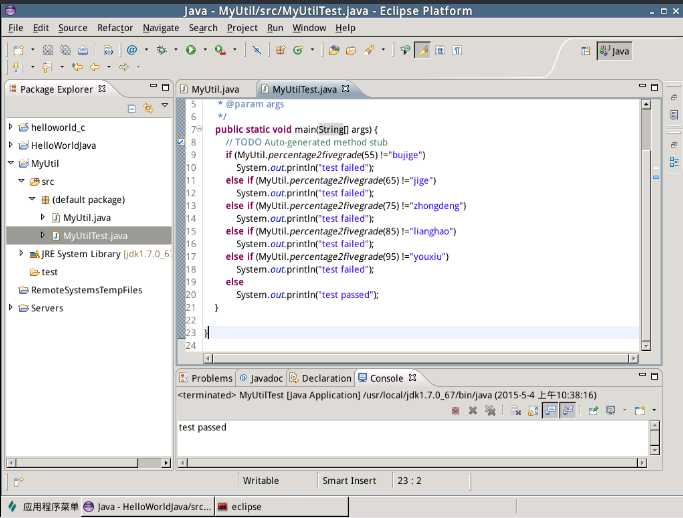The width and height of the screenshot is (683, 518).
Task: Click the Print toolbar icon
Action: (83, 51)
